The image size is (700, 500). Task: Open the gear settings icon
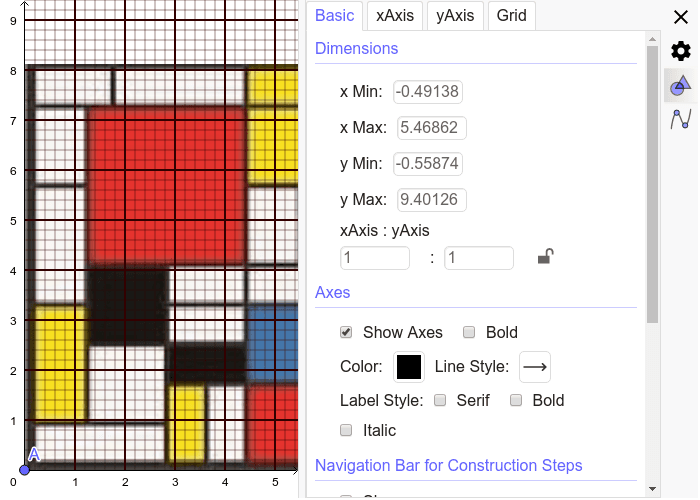pos(680,51)
